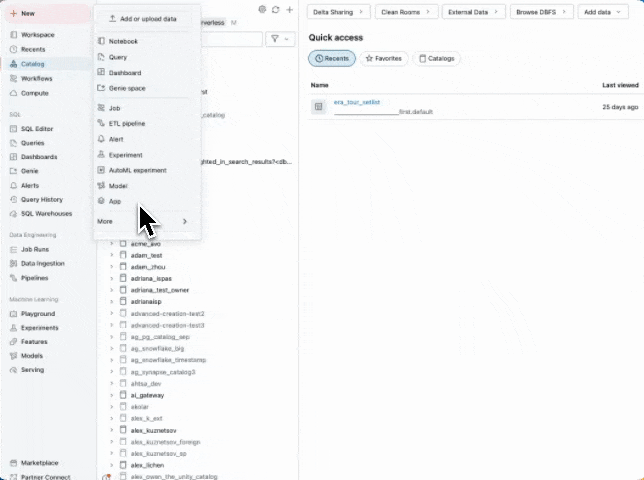Select the Recents quick access filter

click(x=332, y=58)
